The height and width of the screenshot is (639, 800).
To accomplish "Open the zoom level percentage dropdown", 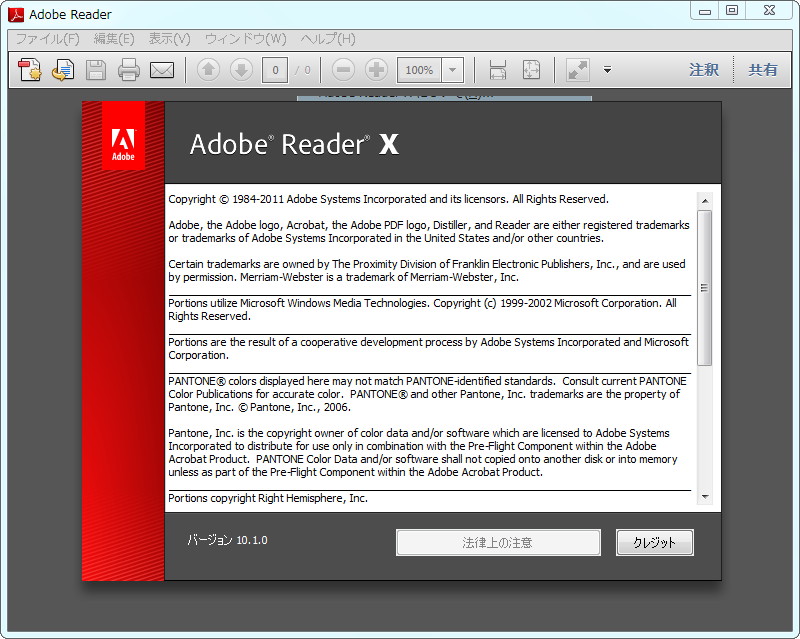I will click(x=452, y=70).
